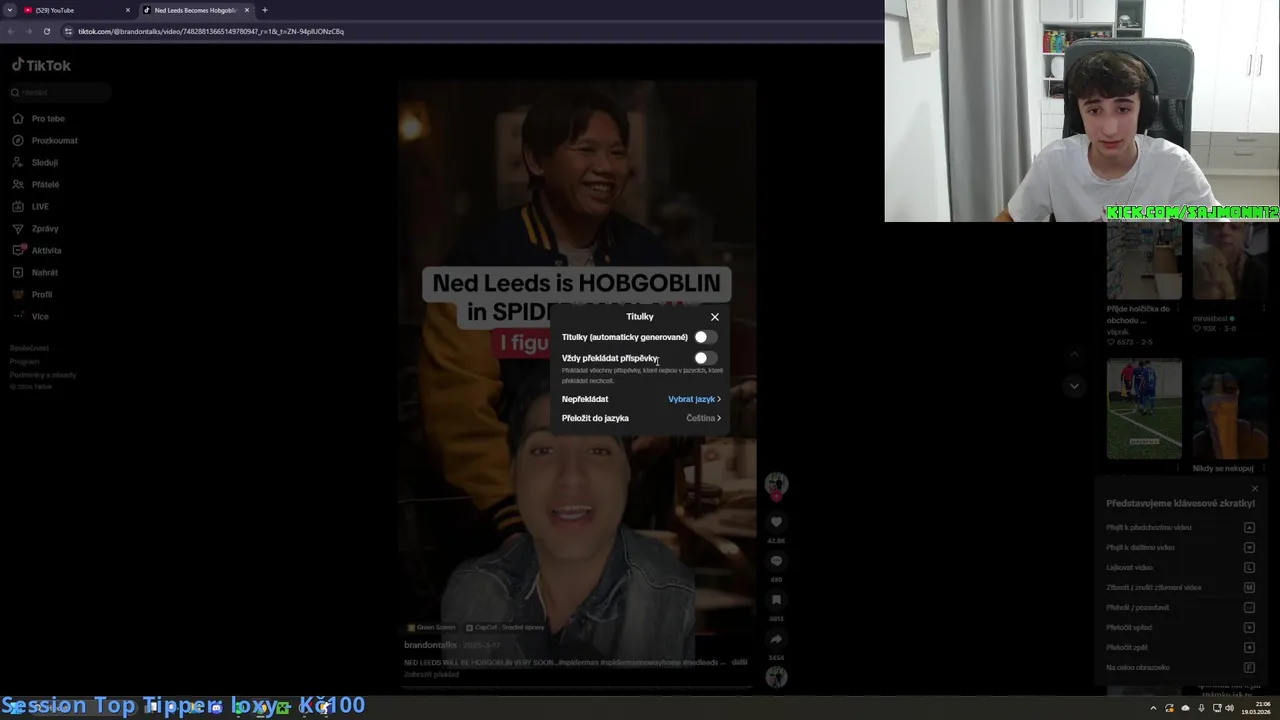Viewport: 1280px width, 720px height.
Task: Open a new browser tab
Action: (x=265, y=10)
